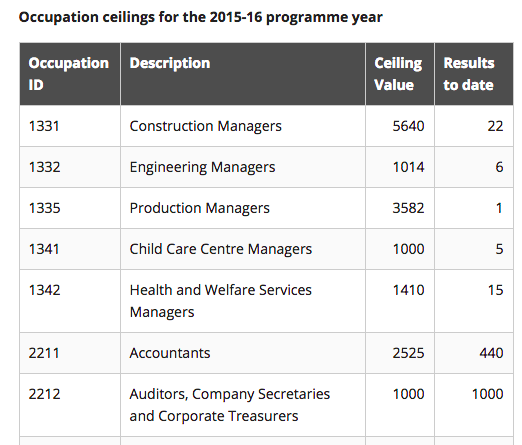
Task: Select the Child Care Centre Managers cell
Action: click(243, 249)
